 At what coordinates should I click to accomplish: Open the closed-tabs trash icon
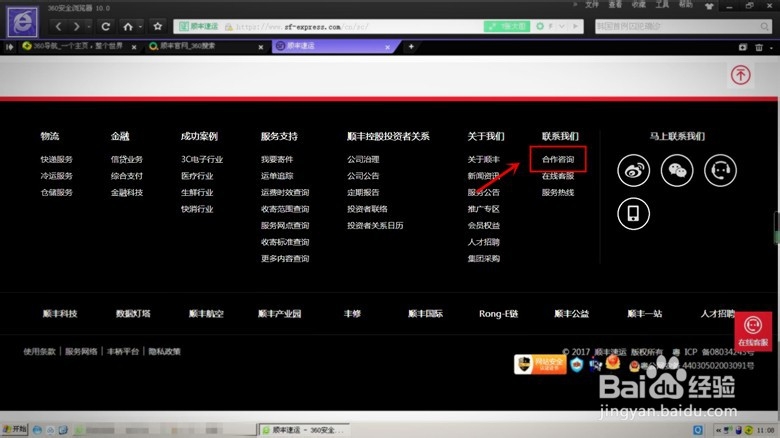click(x=759, y=47)
